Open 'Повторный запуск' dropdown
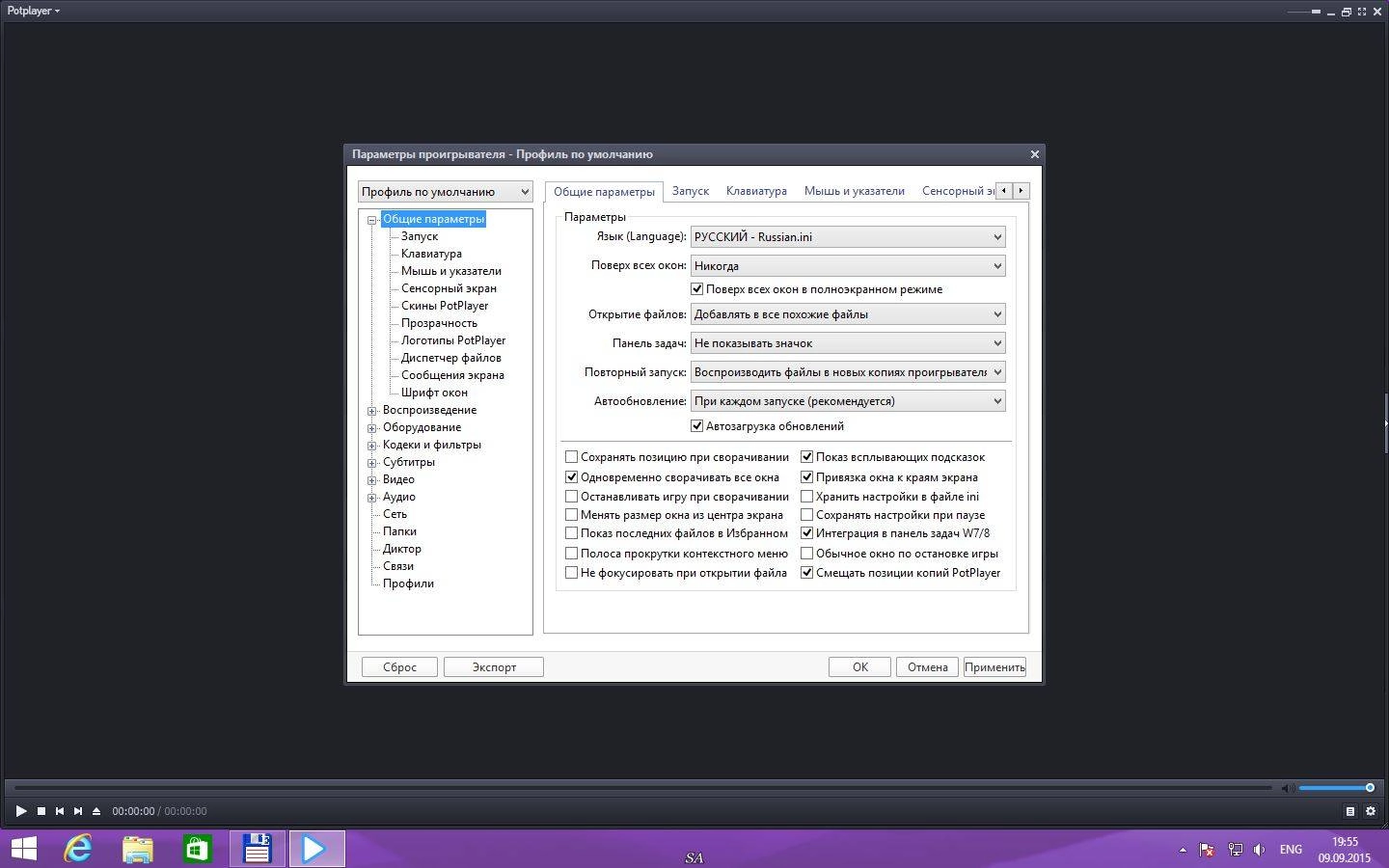This screenshot has width=1389, height=868. click(848, 372)
